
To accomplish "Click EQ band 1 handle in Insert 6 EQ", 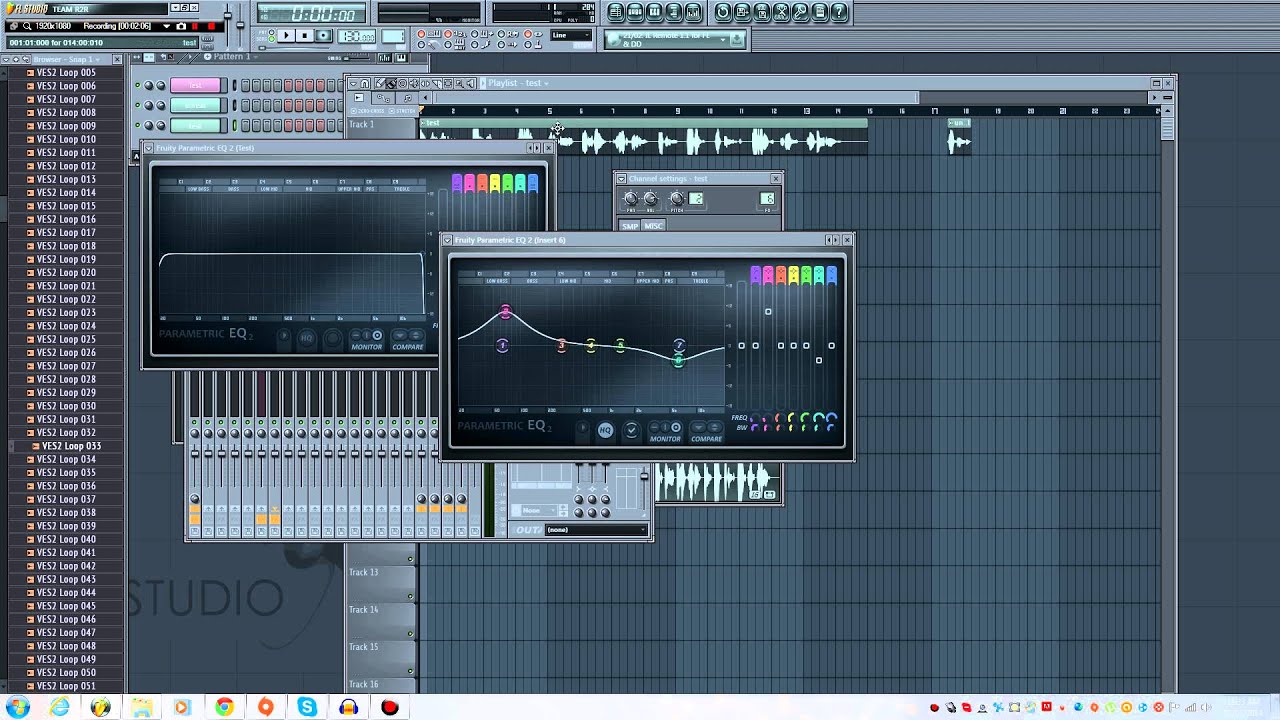I will (x=502, y=346).
